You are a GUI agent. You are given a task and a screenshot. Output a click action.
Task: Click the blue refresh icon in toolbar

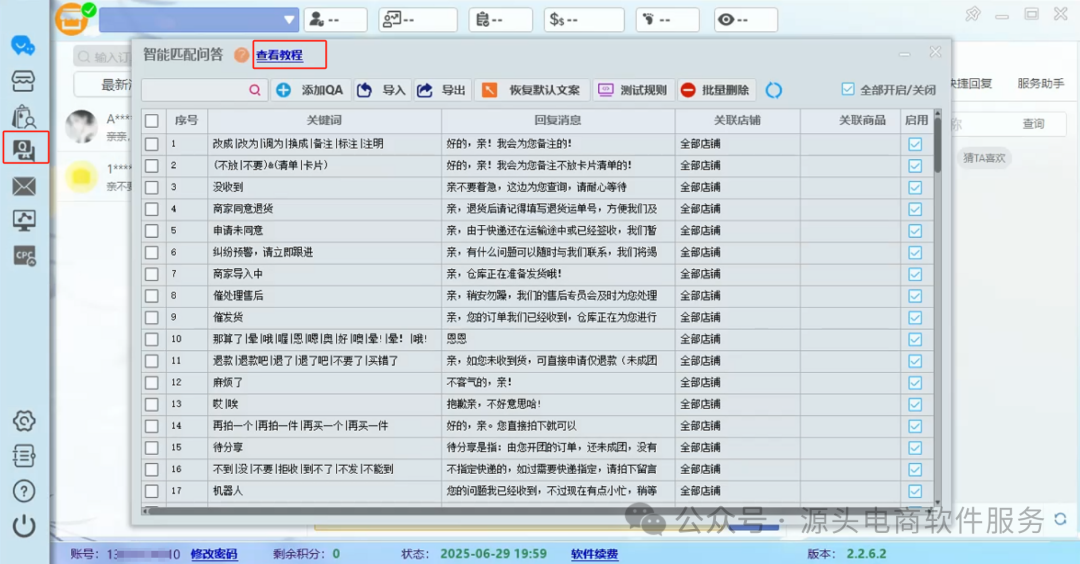click(x=773, y=90)
